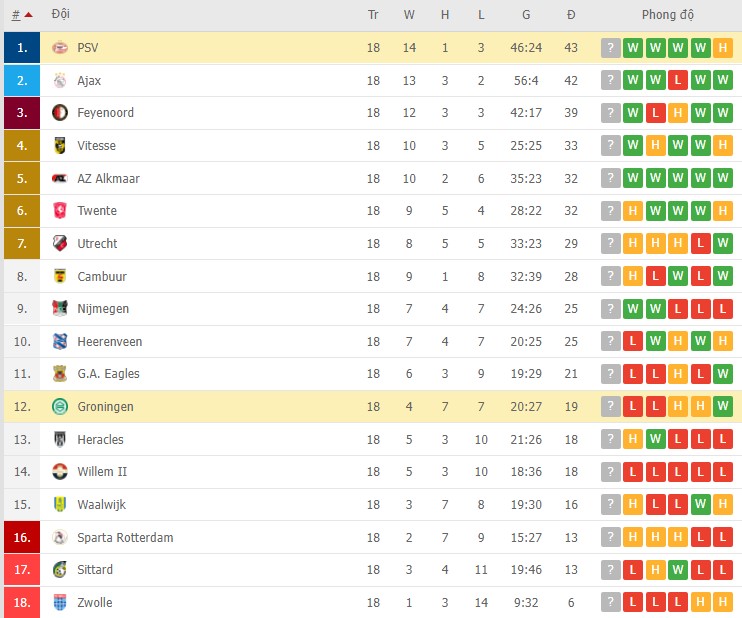Open the Sparta Rotterdam team link
The width and height of the screenshot is (742, 618).
click(125, 537)
